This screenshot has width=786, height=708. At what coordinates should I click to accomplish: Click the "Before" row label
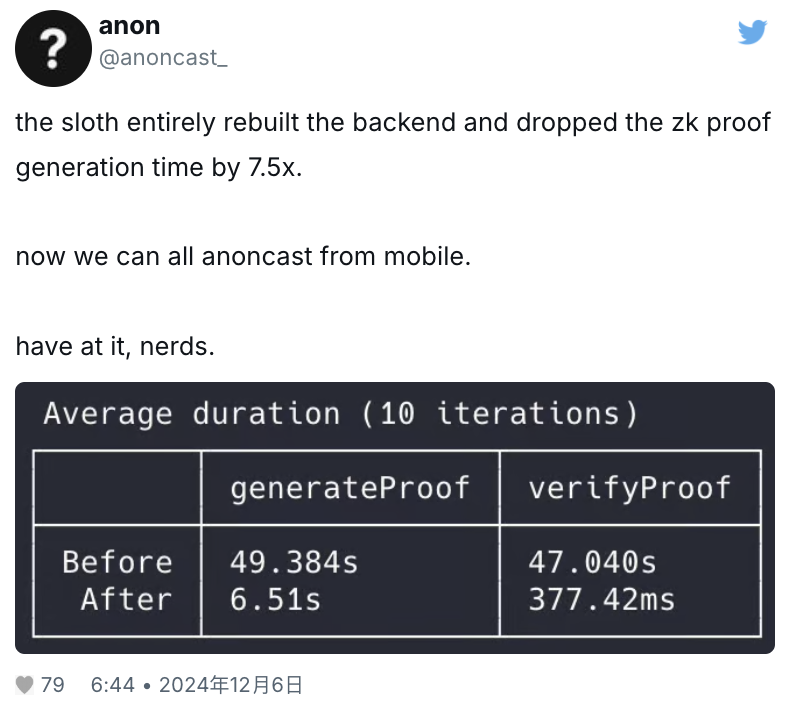(117, 562)
